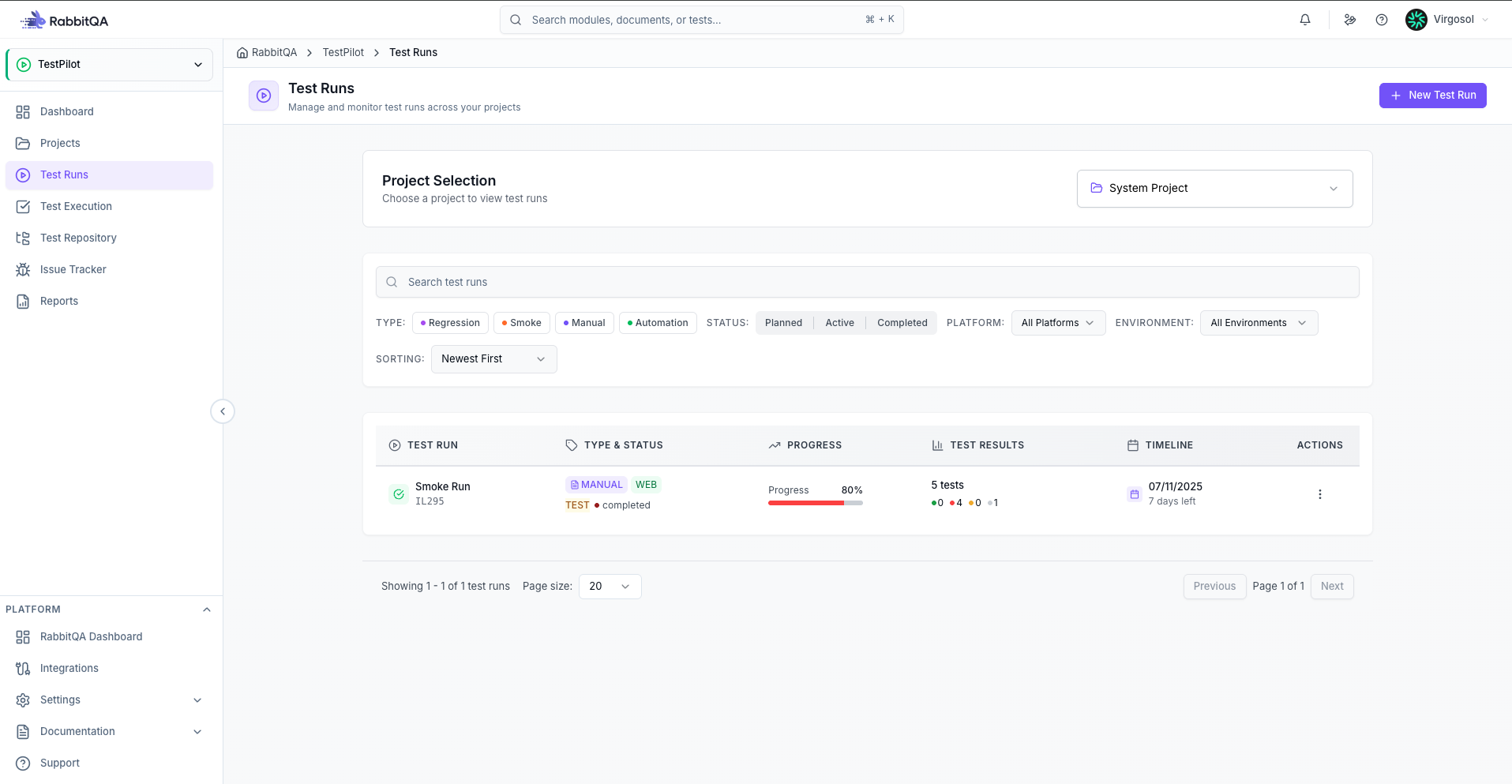Screen dimensions: 1512x784
Task: Click the Test Execution check icon
Action: 23,207
